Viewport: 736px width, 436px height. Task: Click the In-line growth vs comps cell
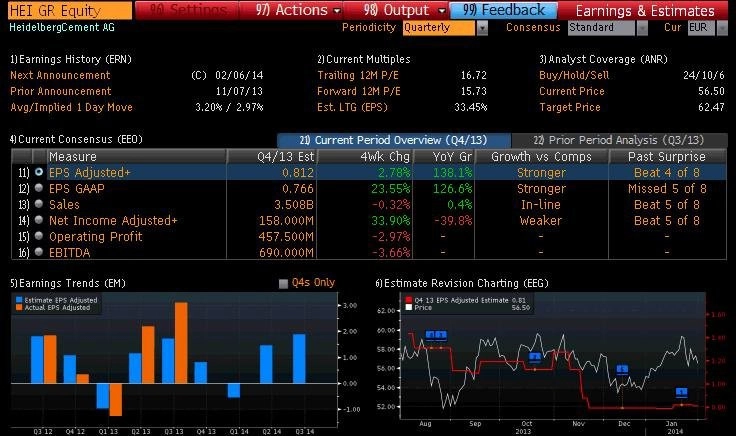[x=541, y=205]
